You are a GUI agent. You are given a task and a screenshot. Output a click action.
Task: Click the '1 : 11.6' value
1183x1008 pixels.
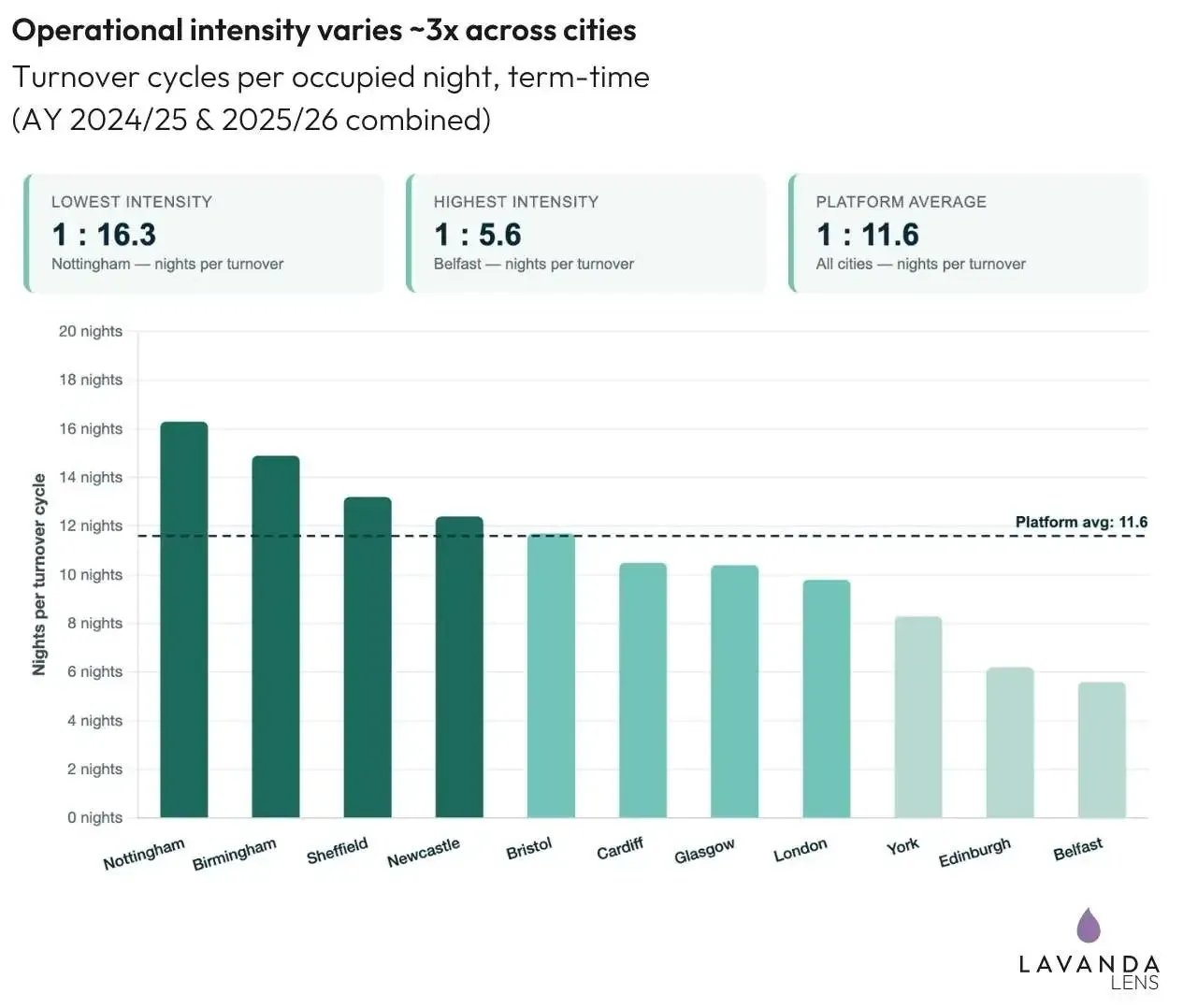(x=868, y=235)
